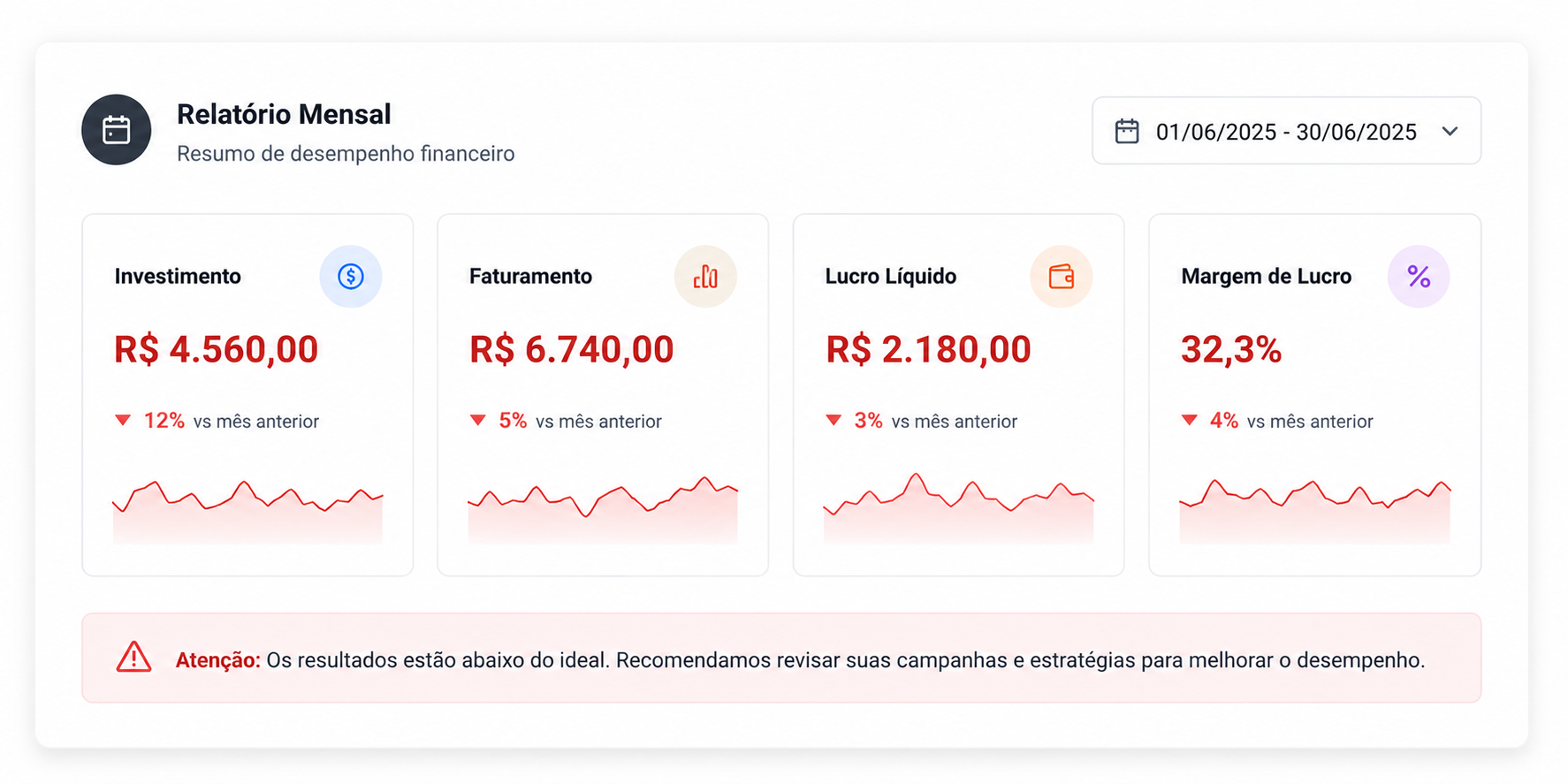Click the red down arrow next to 4%

tap(1190, 421)
